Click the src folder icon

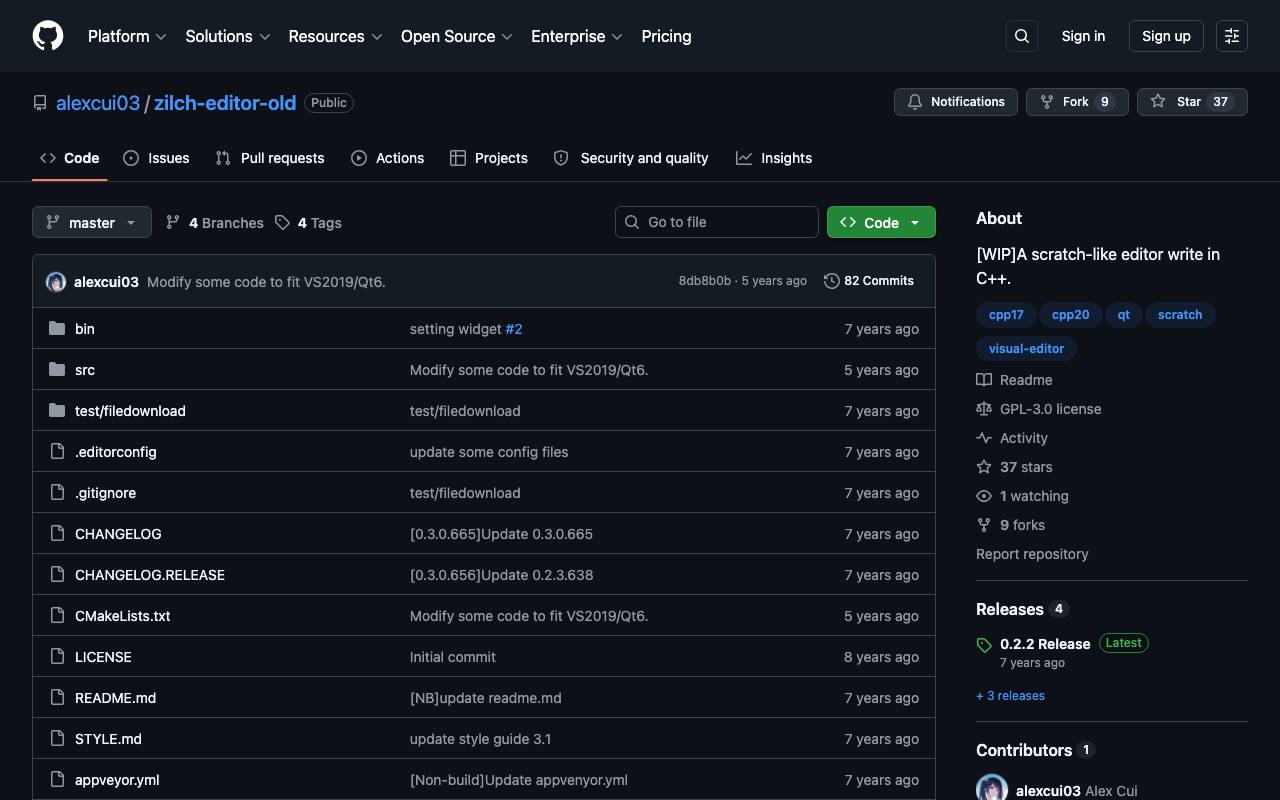tap(57, 370)
